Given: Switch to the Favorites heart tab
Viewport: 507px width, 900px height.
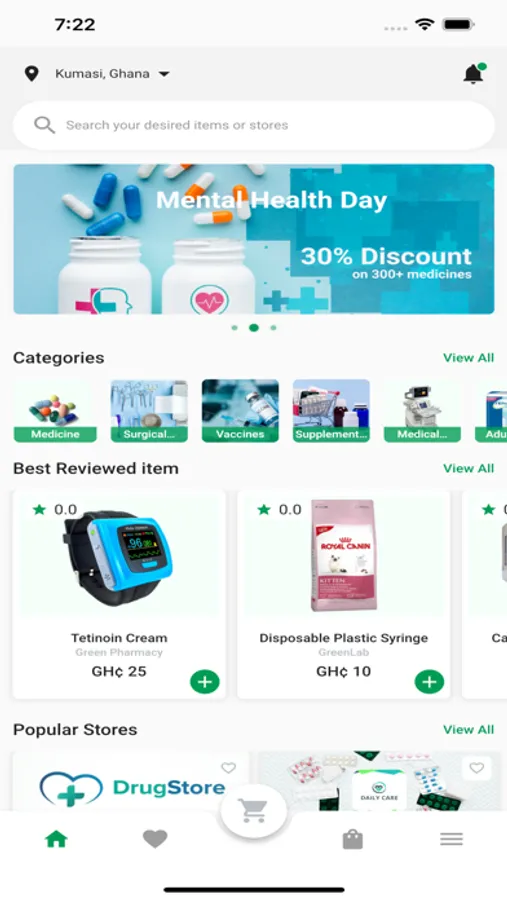Looking at the screenshot, I should [155, 839].
